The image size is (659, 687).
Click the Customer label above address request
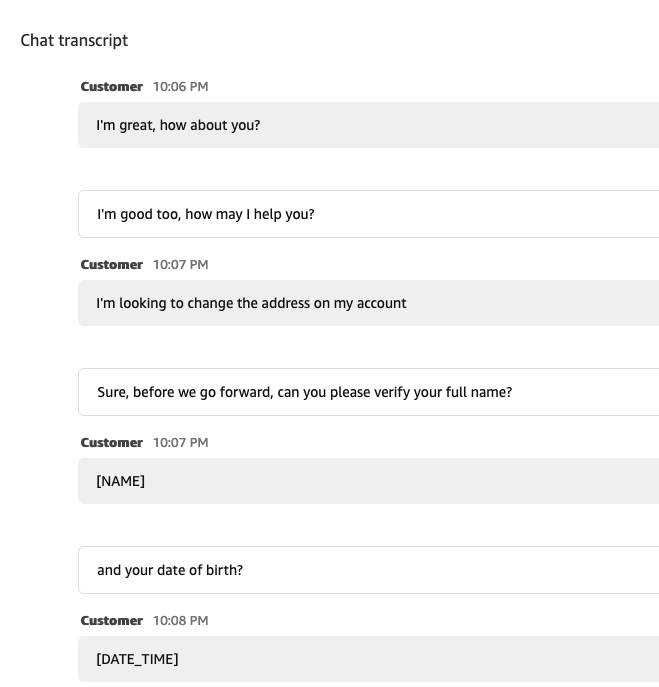112,265
